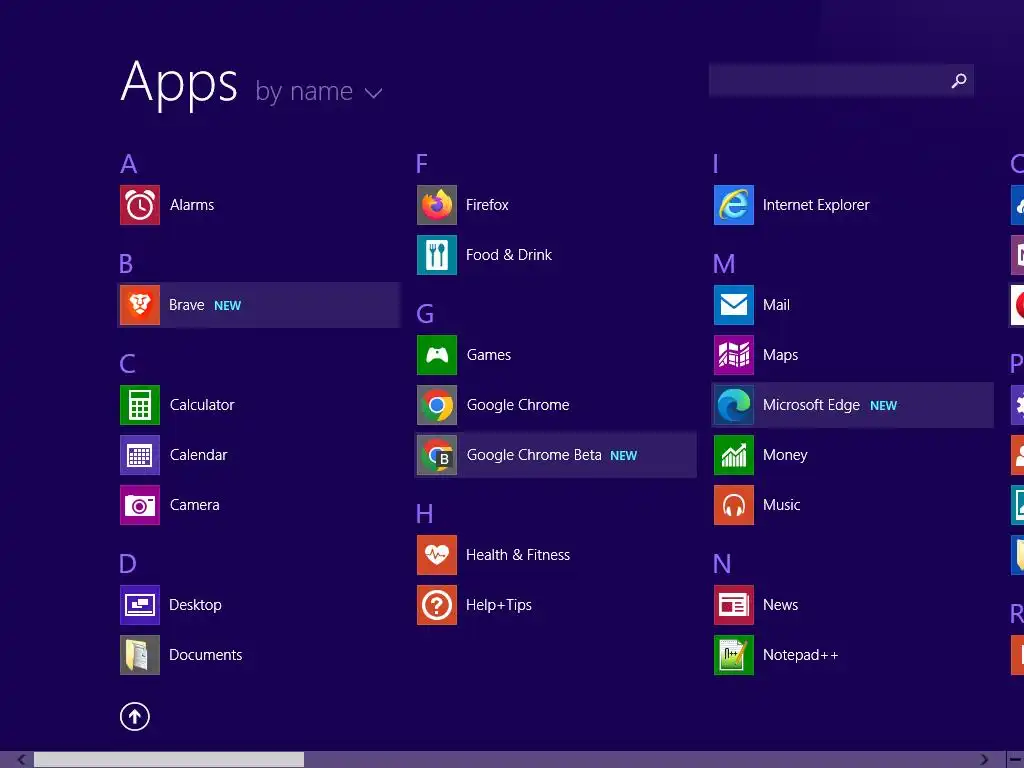Click the 'Firefox' label text

487,205
